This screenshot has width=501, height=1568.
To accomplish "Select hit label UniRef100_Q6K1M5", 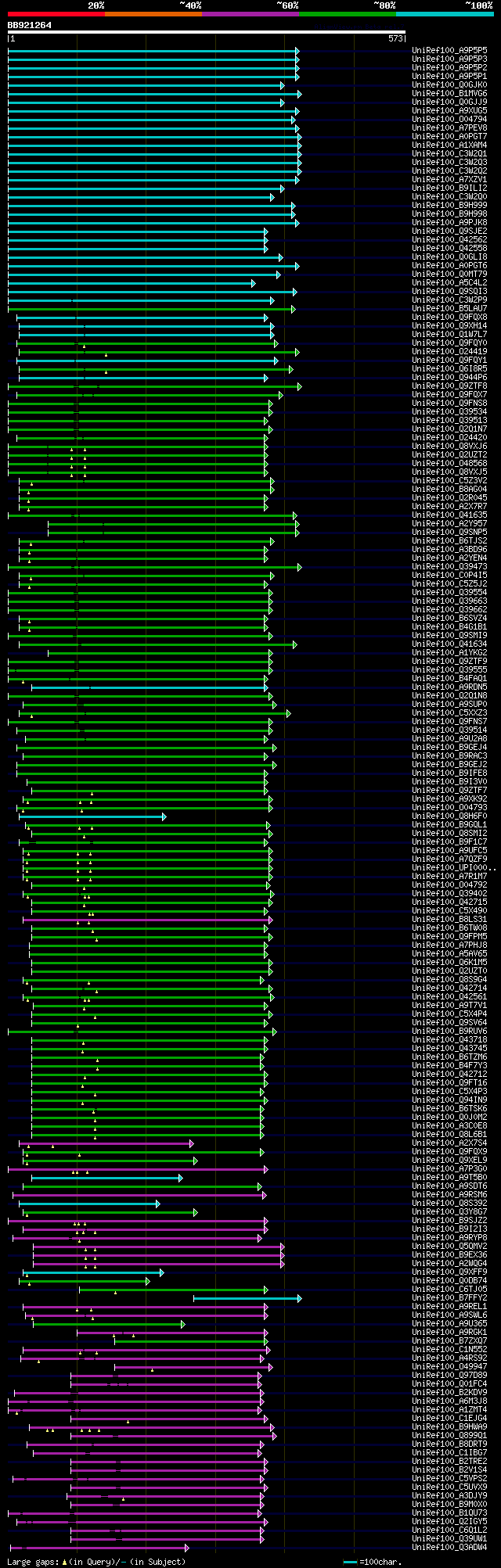I will (449, 962).
